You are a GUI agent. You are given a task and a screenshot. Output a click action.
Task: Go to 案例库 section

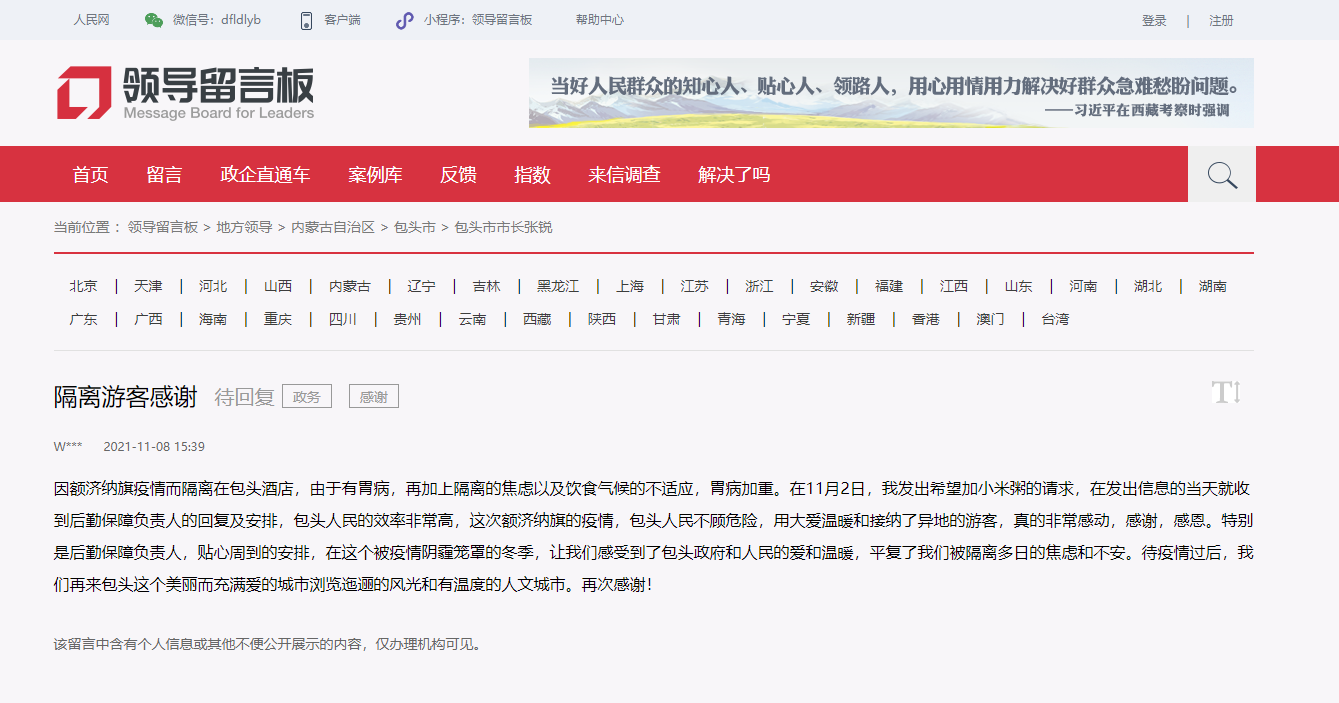coord(375,175)
